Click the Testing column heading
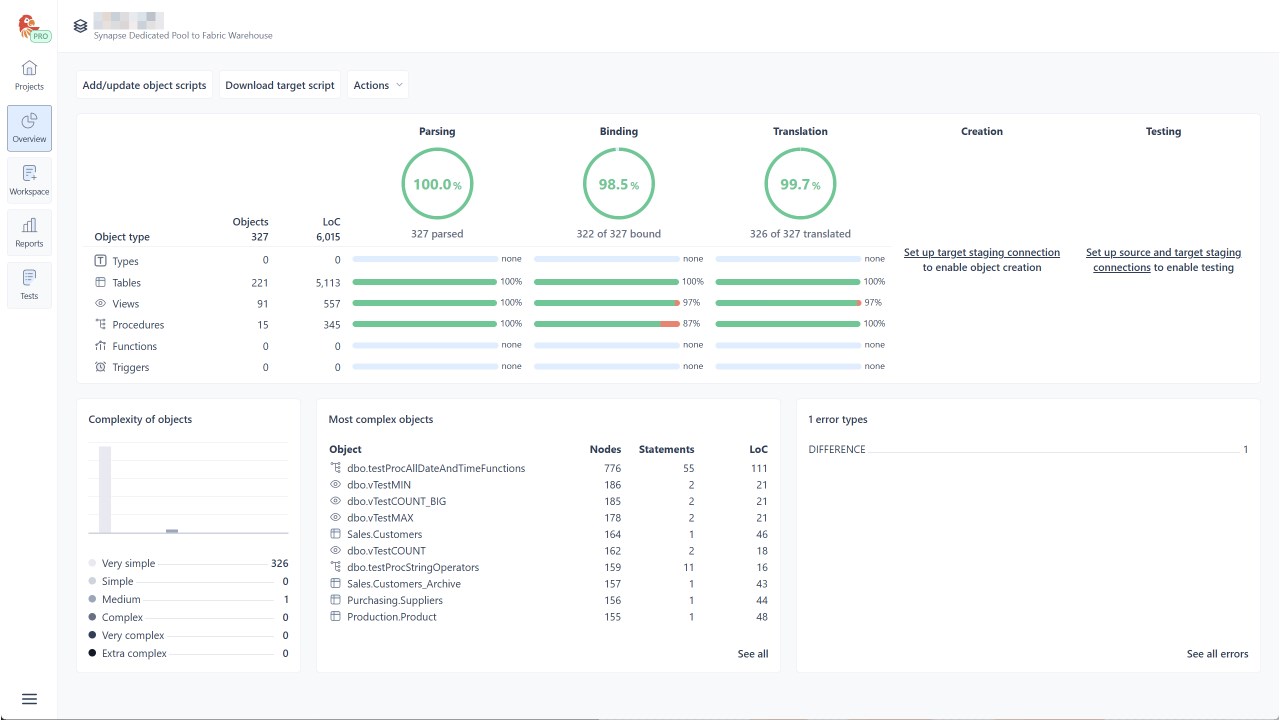 pos(1163,131)
